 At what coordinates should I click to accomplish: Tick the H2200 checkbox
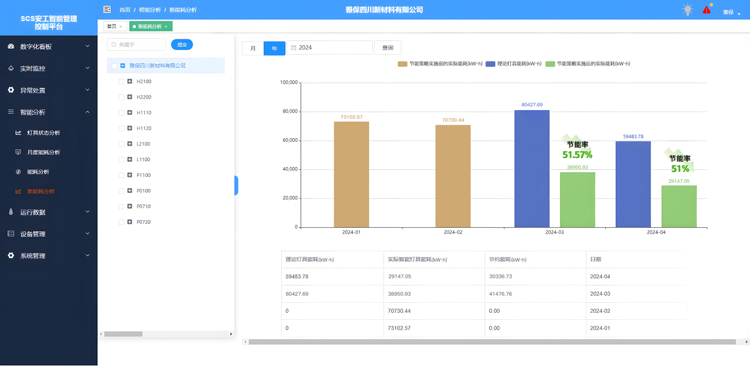[x=121, y=97]
